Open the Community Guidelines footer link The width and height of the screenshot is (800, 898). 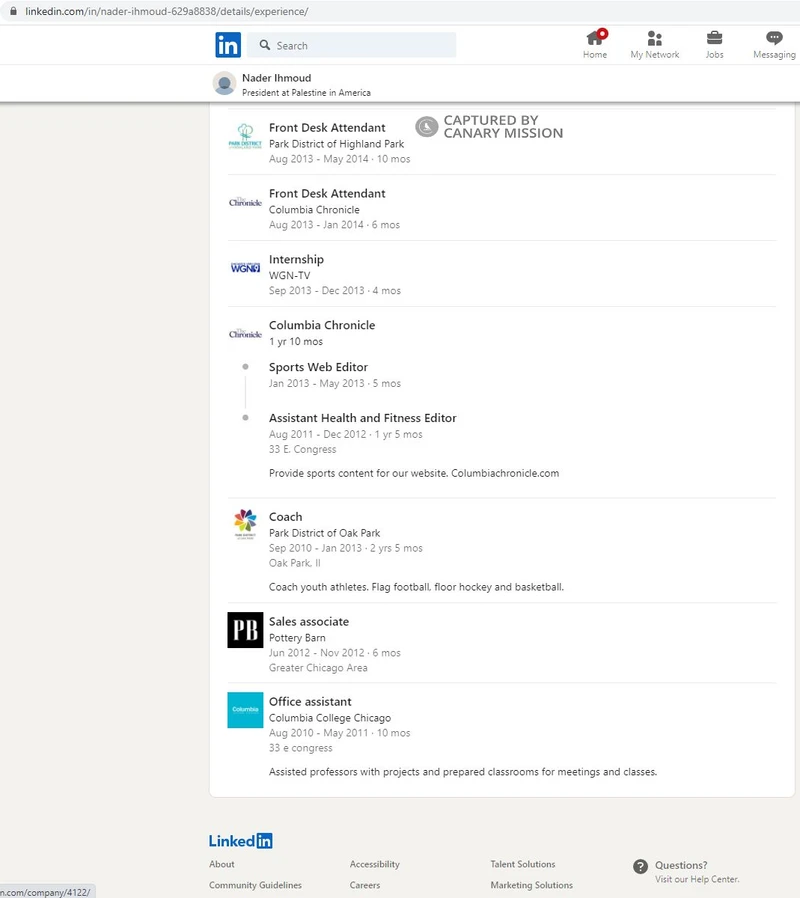(x=255, y=885)
